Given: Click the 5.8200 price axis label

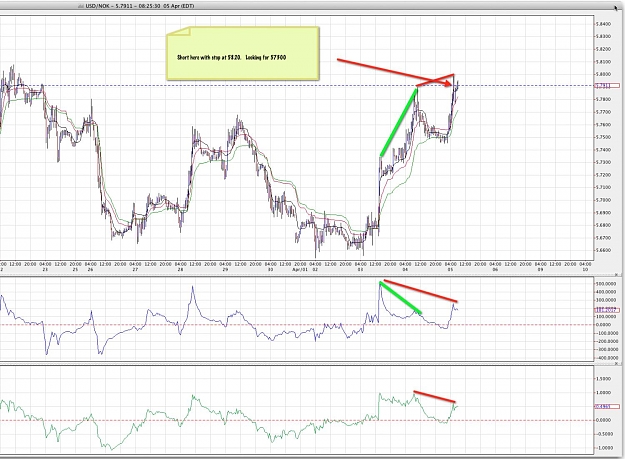Looking at the screenshot, I should pos(604,49).
